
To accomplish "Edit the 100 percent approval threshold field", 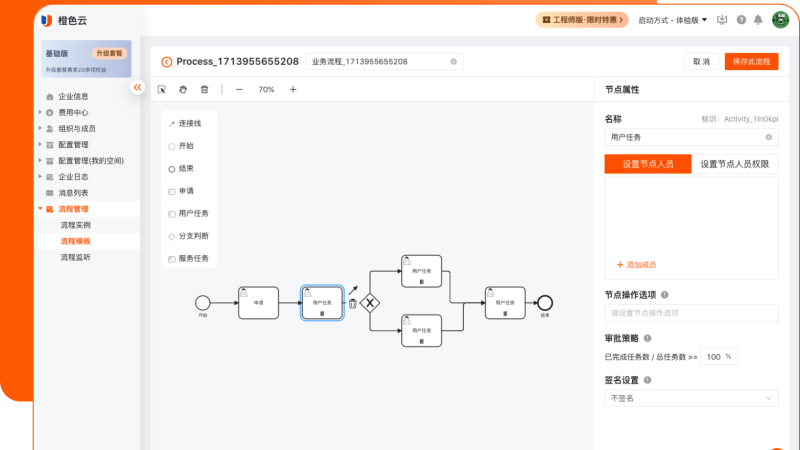I will click(719, 357).
